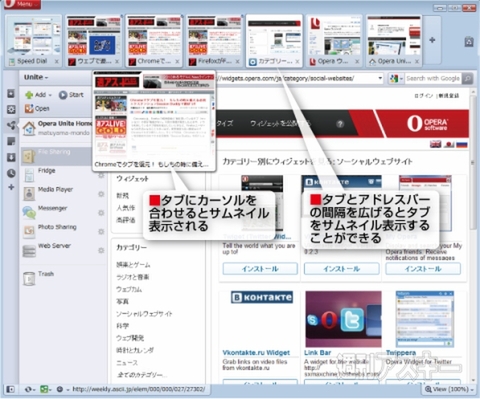This screenshot has width=480, height=399.
Task: Toggle the panel sidebar button in status bar
Action: tap(10, 389)
